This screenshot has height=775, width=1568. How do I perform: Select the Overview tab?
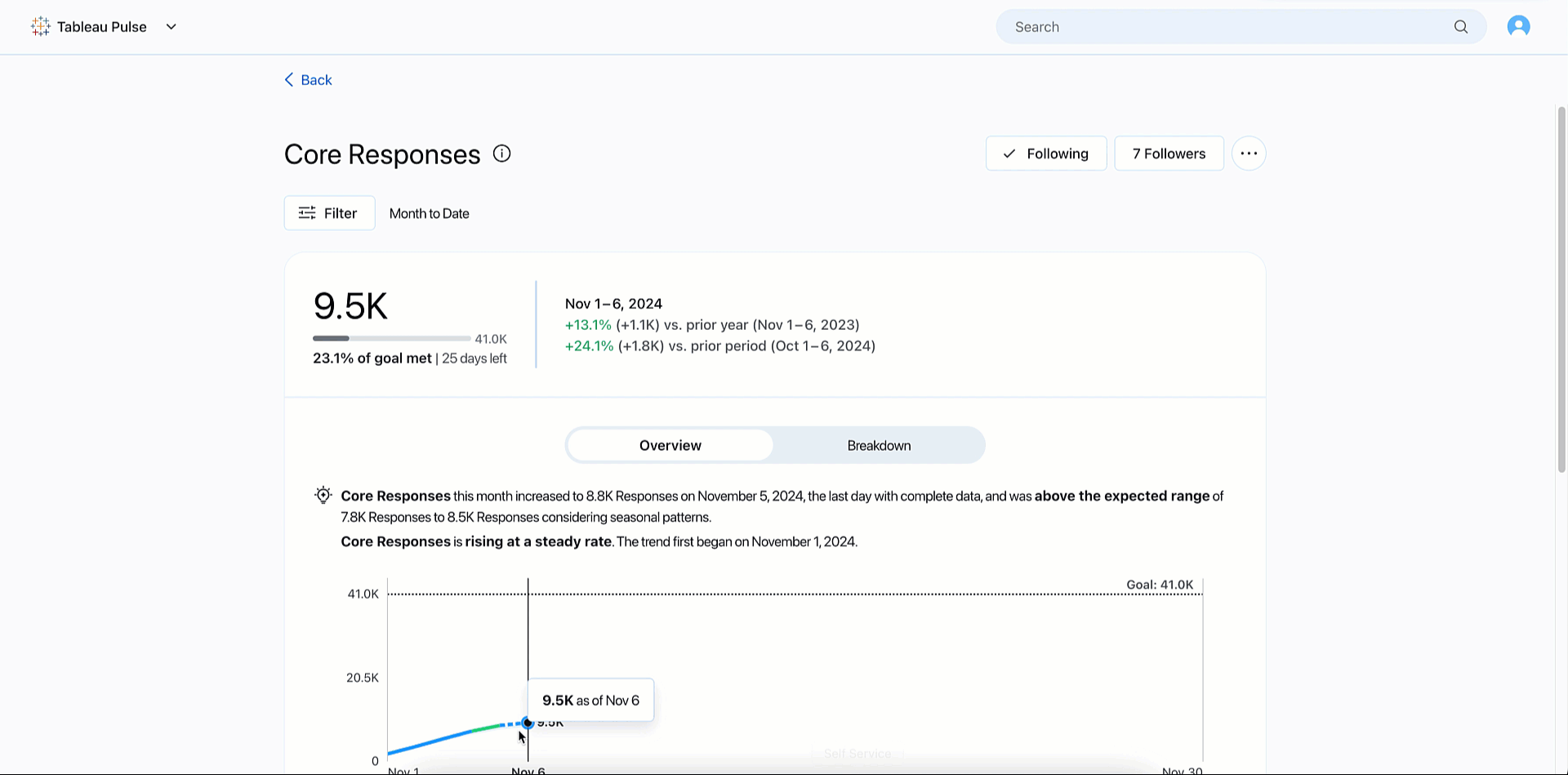point(670,445)
